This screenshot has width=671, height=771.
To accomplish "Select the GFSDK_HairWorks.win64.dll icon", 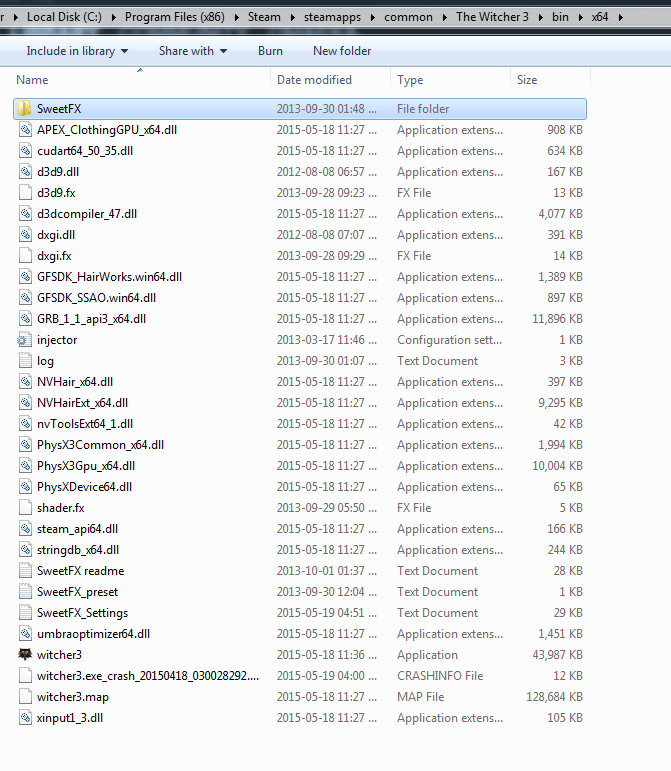I will [x=25, y=277].
